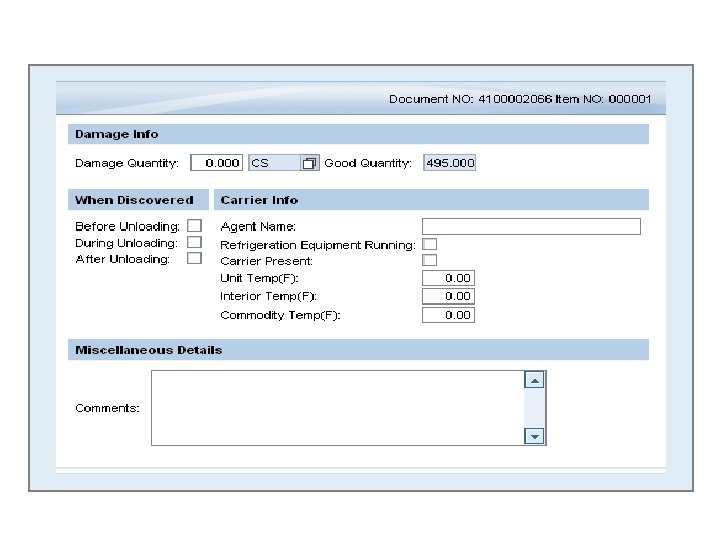Click the Carrier Info section header
Image resolution: width=720 pixels, height=540 pixels.
point(431,200)
